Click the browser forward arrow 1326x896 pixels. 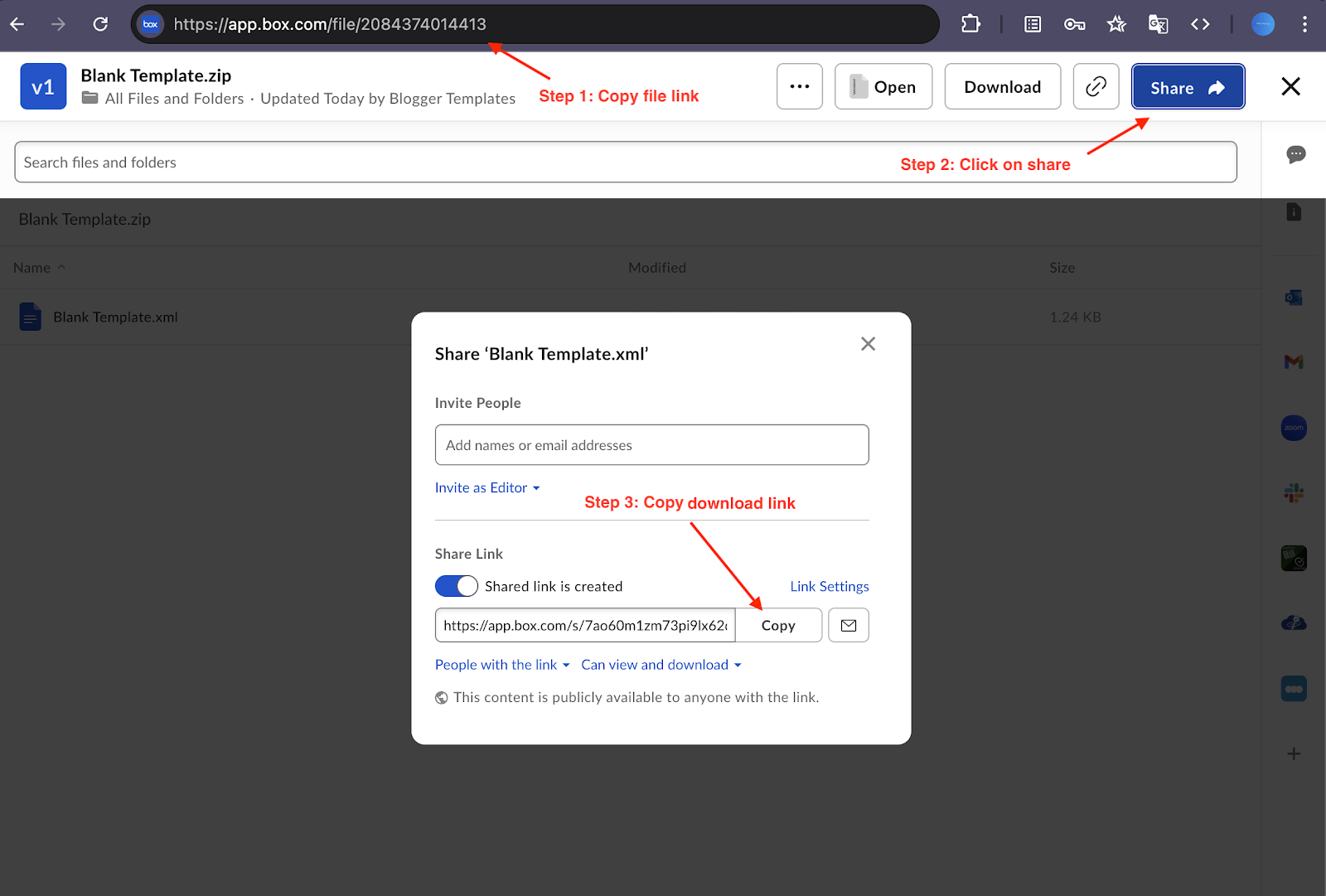[x=58, y=24]
